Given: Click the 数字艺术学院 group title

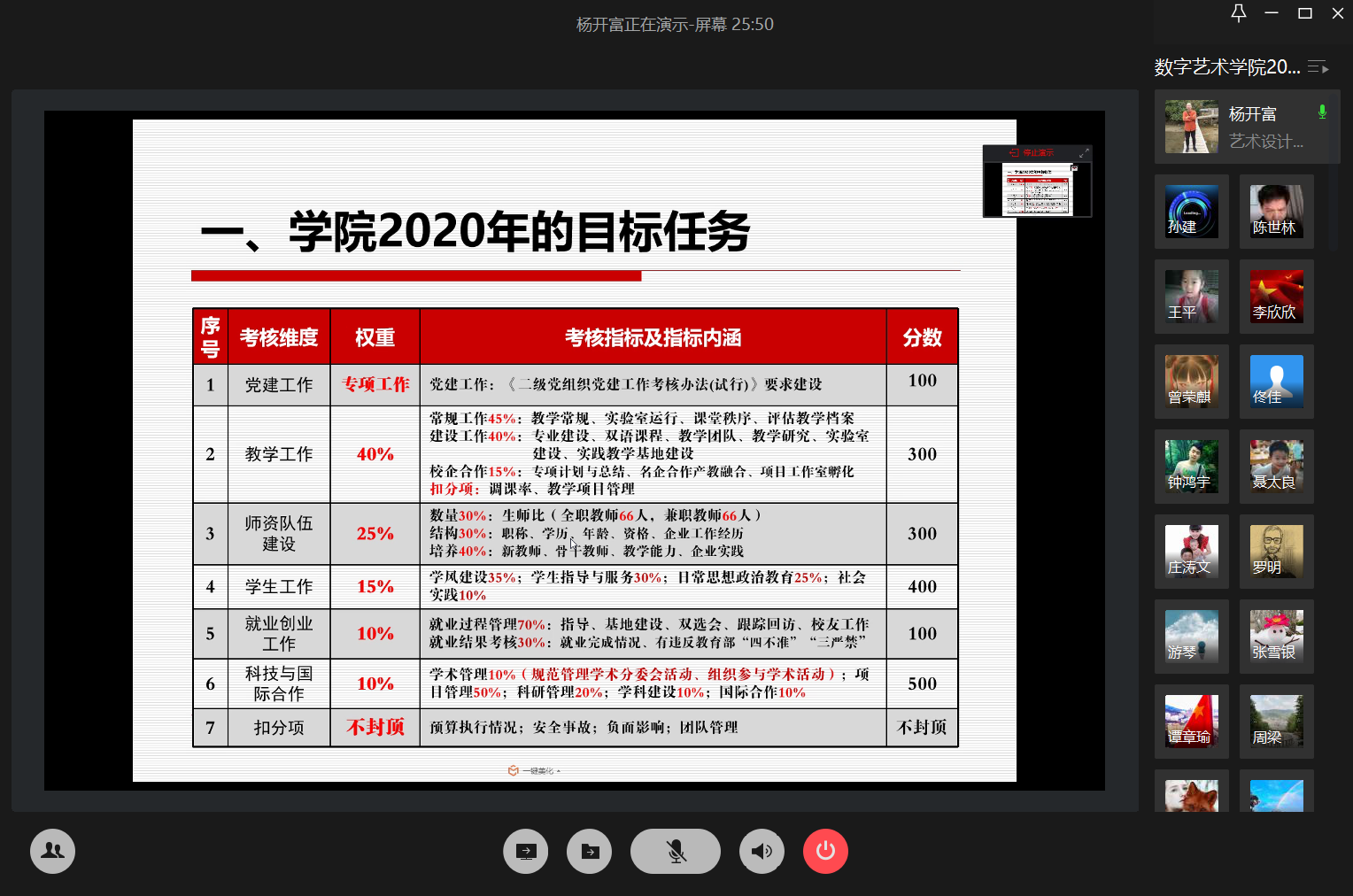Looking at the screenshot, I should (x=1227, y=67).
